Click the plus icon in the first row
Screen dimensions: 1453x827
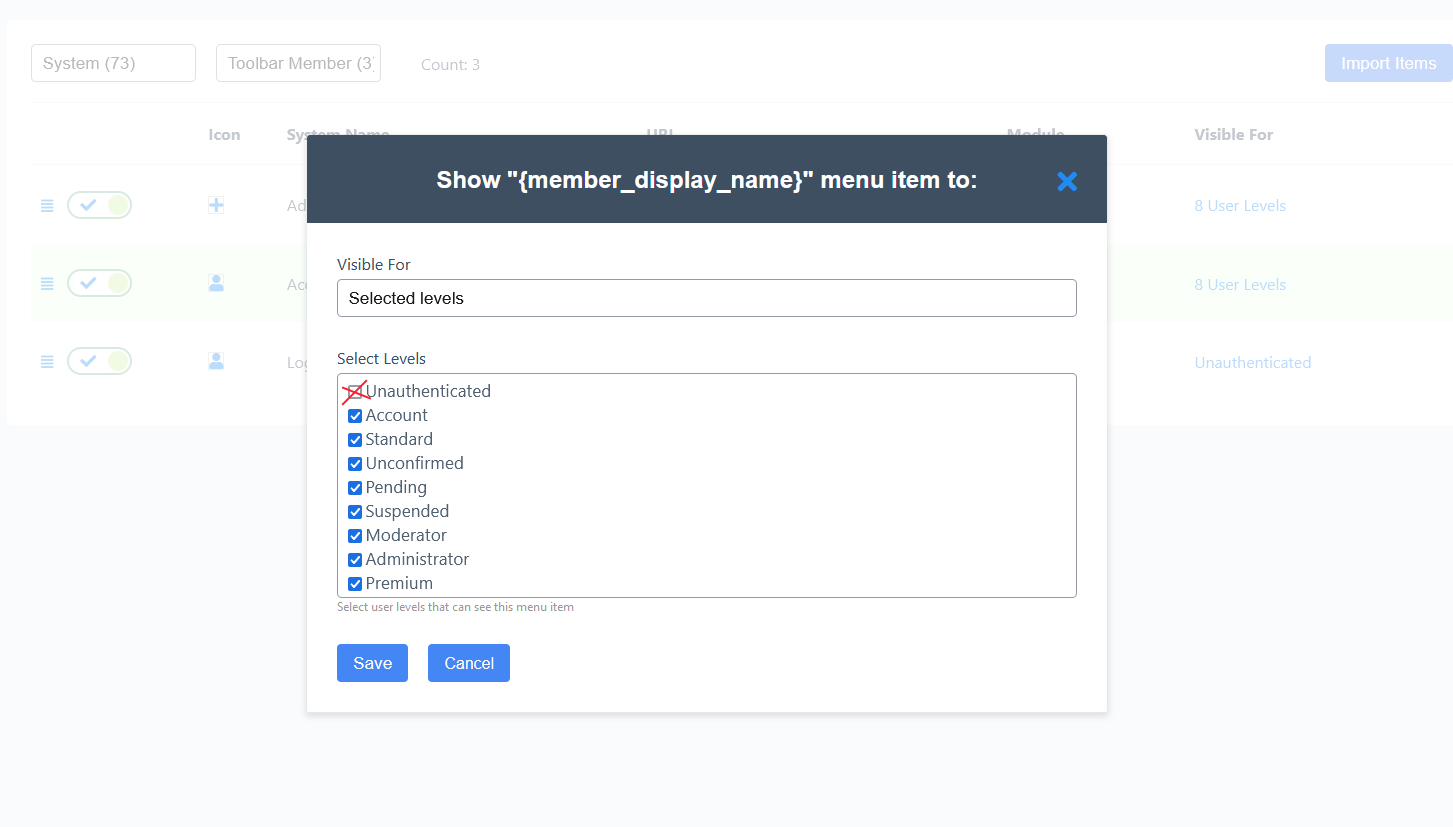pos(216,205)
